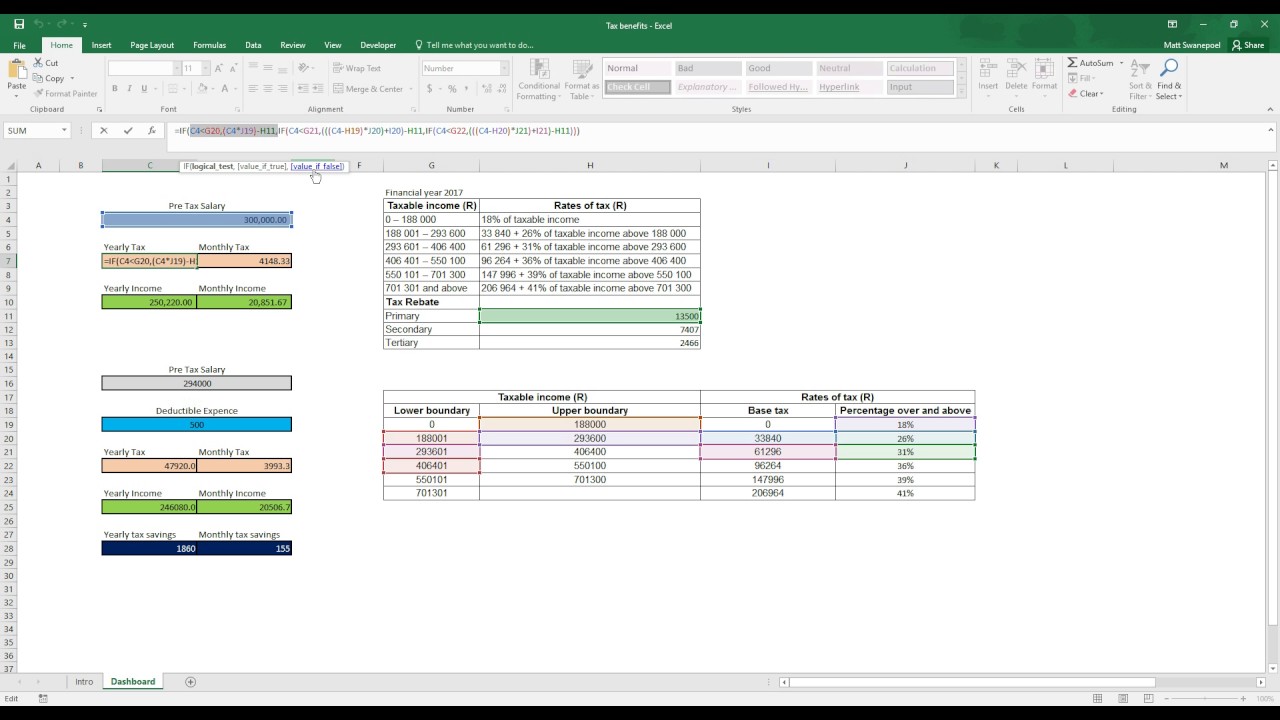Click the Find & Select magnifier icon
Viewport: 1280px width, 720px height.
point(1168,68)
